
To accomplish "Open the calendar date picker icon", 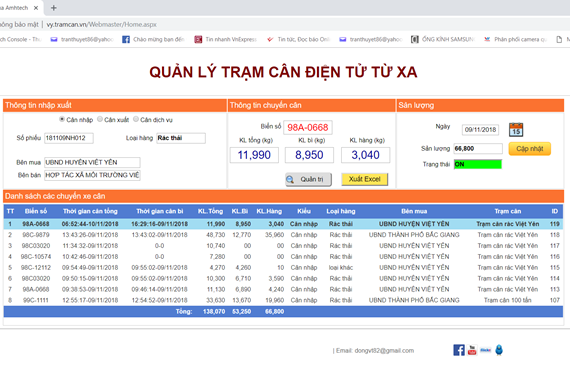I will [x=516, y=129].
